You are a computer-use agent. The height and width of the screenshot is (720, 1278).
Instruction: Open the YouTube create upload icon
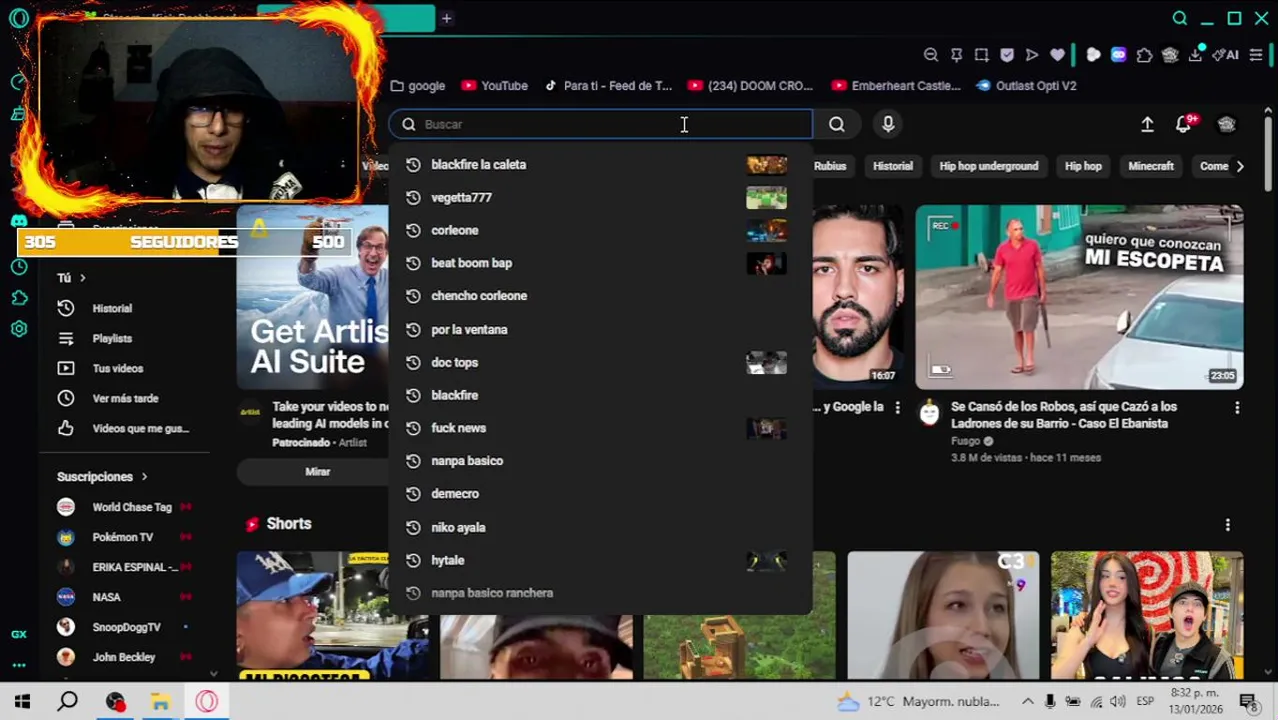click(x=1147, y=124)
